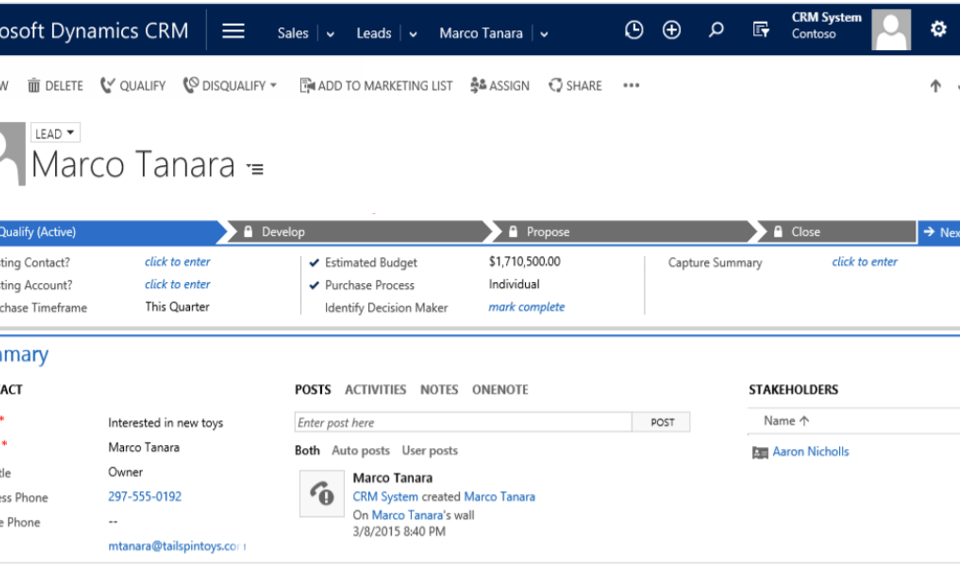Open the LEAD form selector dropdown
Image resolution: width=960 pixels, height=566 pixels.
(x=54, y=133)
